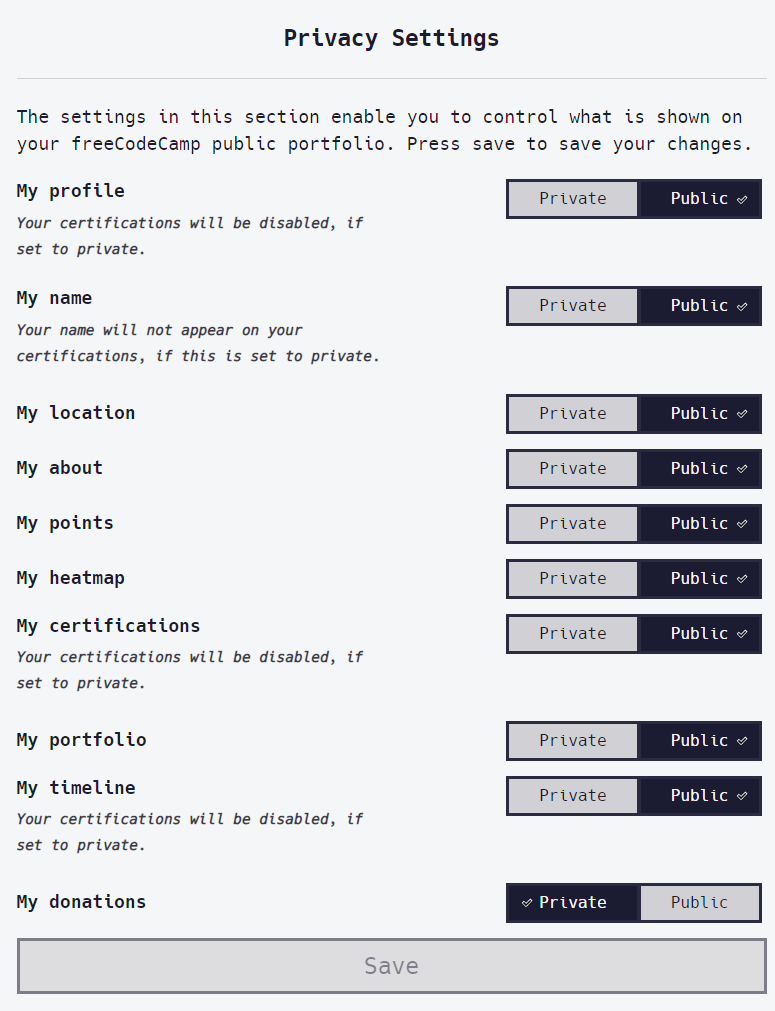Select Public for My location

coord(700,413)
